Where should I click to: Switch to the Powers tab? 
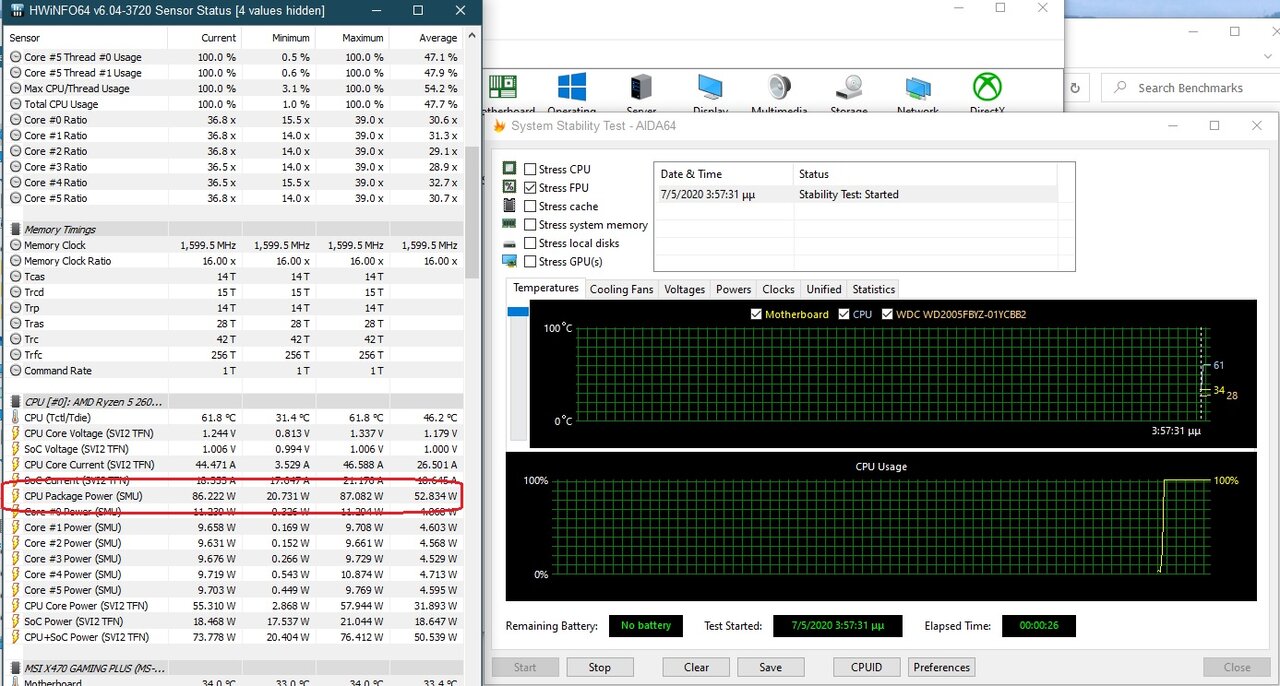point(733,289)
